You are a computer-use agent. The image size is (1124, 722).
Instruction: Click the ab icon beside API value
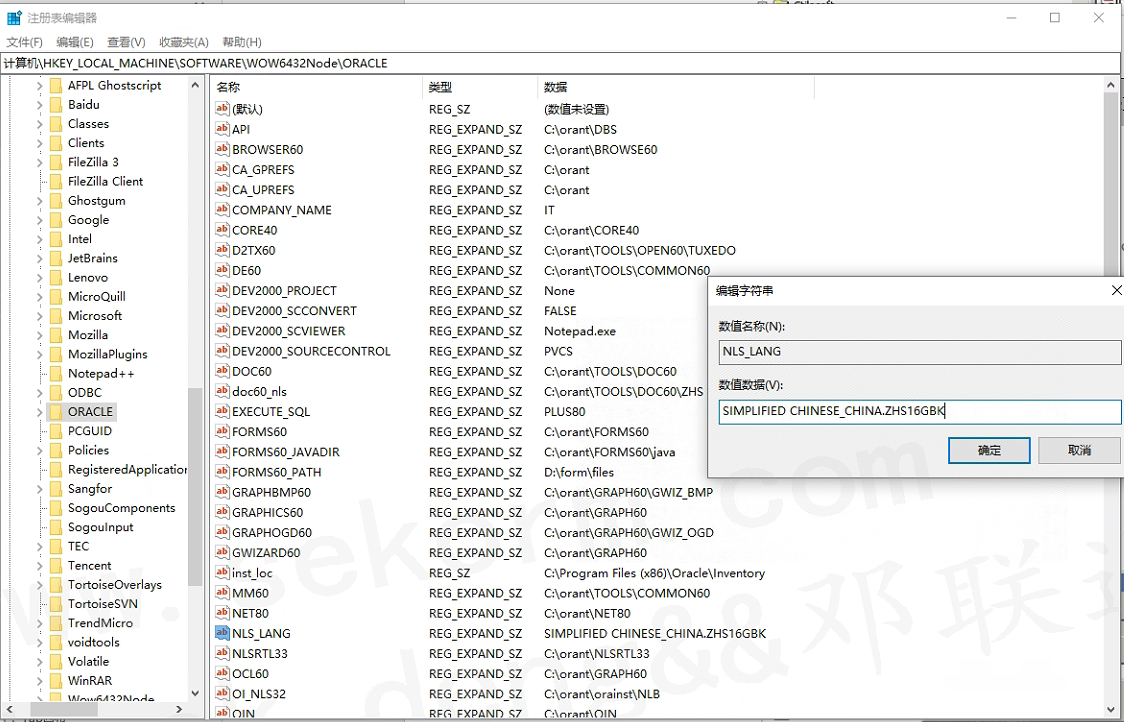coord(222,129)
